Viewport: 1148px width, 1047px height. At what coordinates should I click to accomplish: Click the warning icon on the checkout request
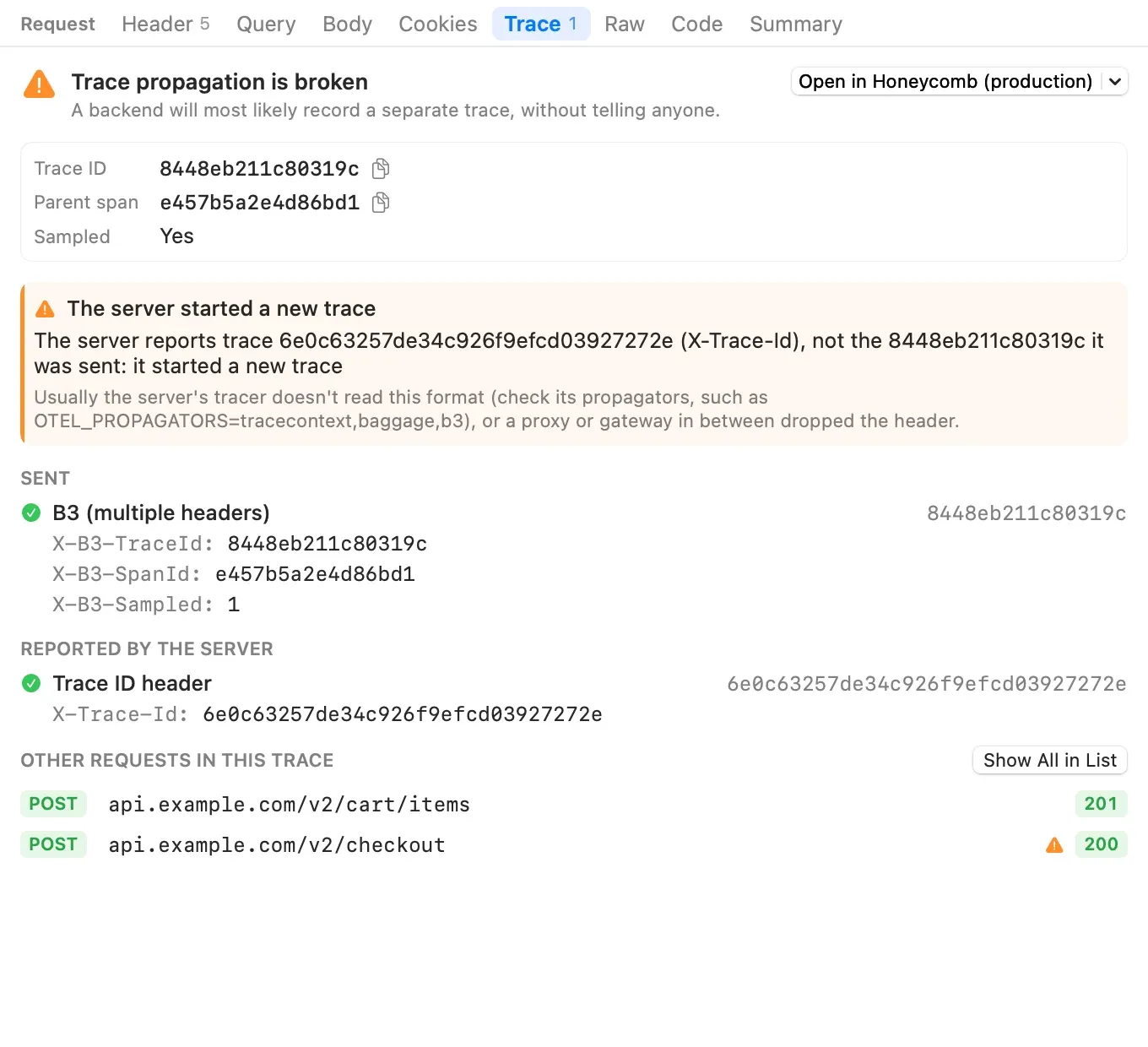pyautogui.click(x=1054, y=844)
